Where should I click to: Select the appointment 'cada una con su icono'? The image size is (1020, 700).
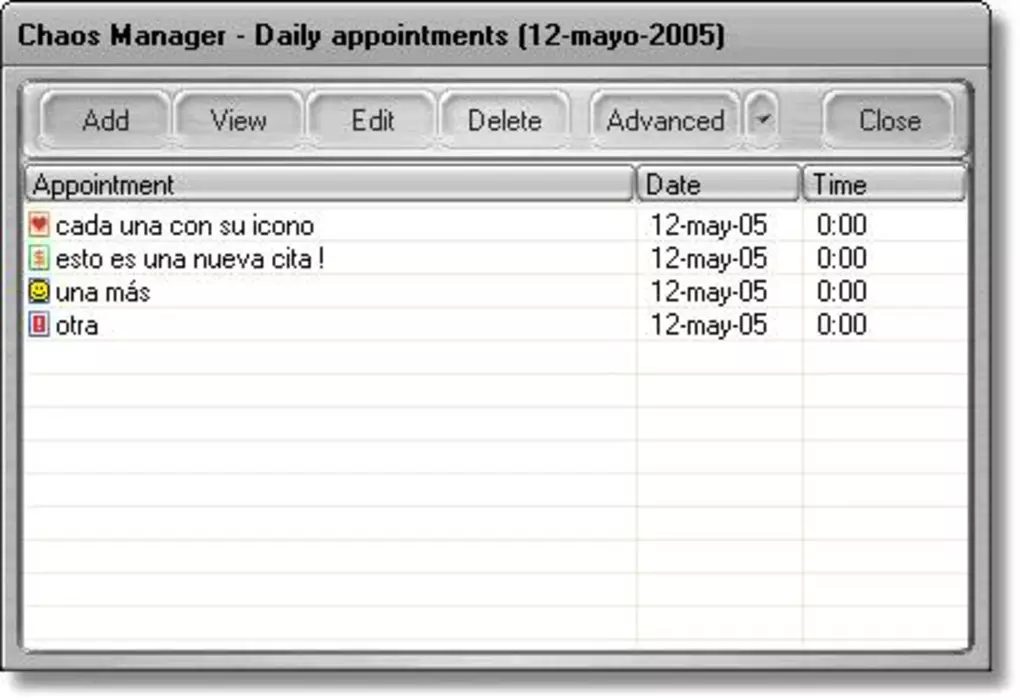coord(185,226)
